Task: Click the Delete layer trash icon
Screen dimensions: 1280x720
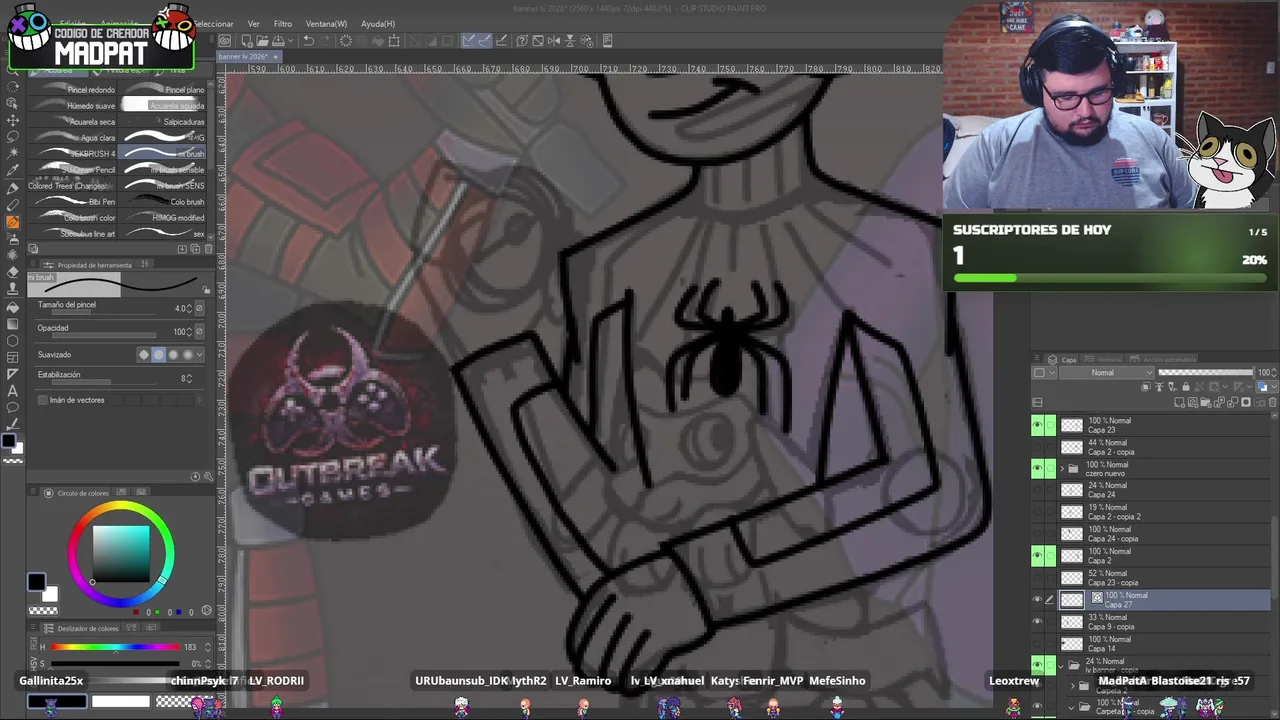Action: point(1272,402)
